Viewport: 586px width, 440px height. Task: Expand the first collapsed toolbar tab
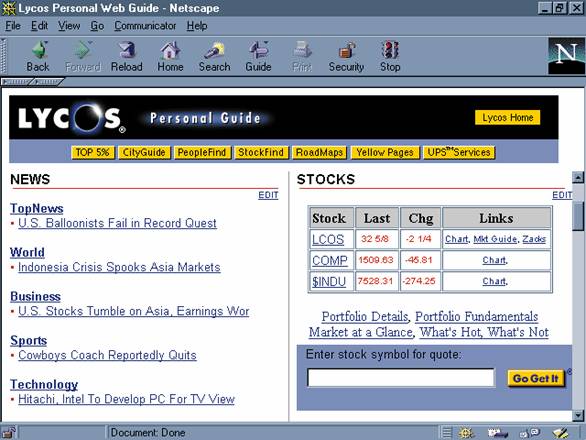point(16,81)
